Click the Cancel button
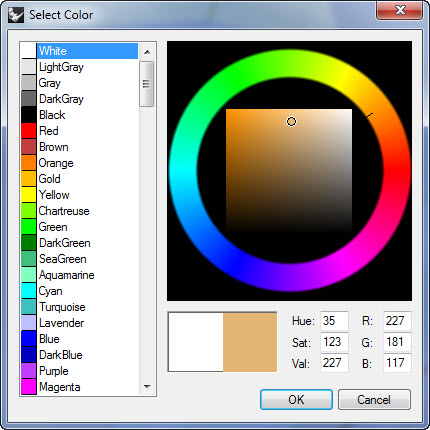The width and height of the screenshot is (430, 430). [x=374, y=399]
